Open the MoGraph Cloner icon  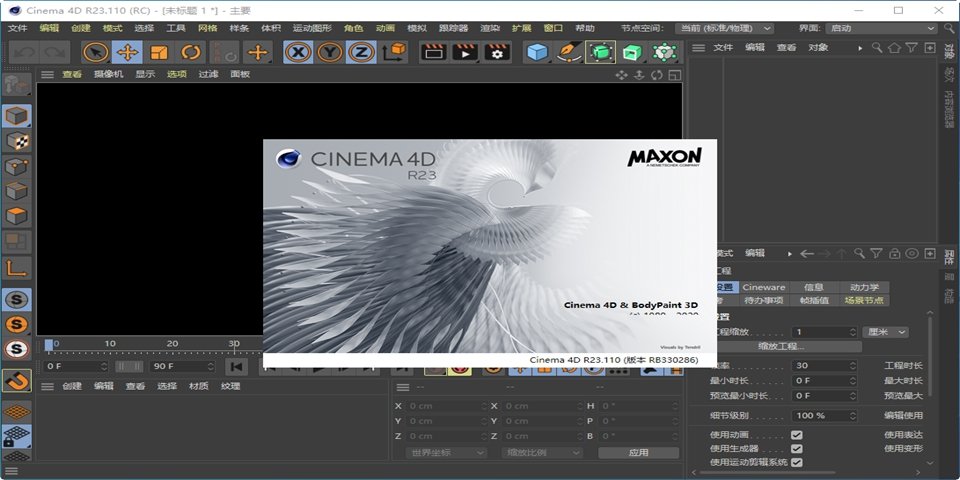tap(664, 53)
